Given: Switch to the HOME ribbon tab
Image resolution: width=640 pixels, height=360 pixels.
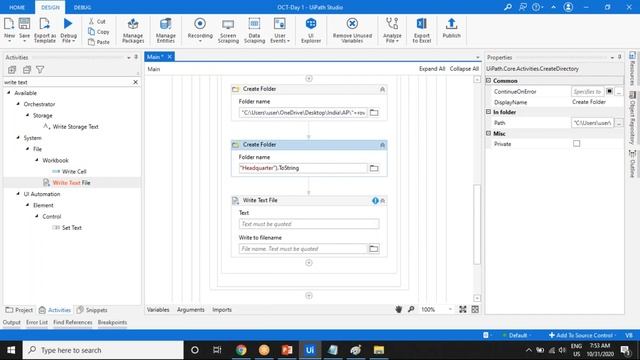Looking at the screenshot, I should tap(17, 7).
